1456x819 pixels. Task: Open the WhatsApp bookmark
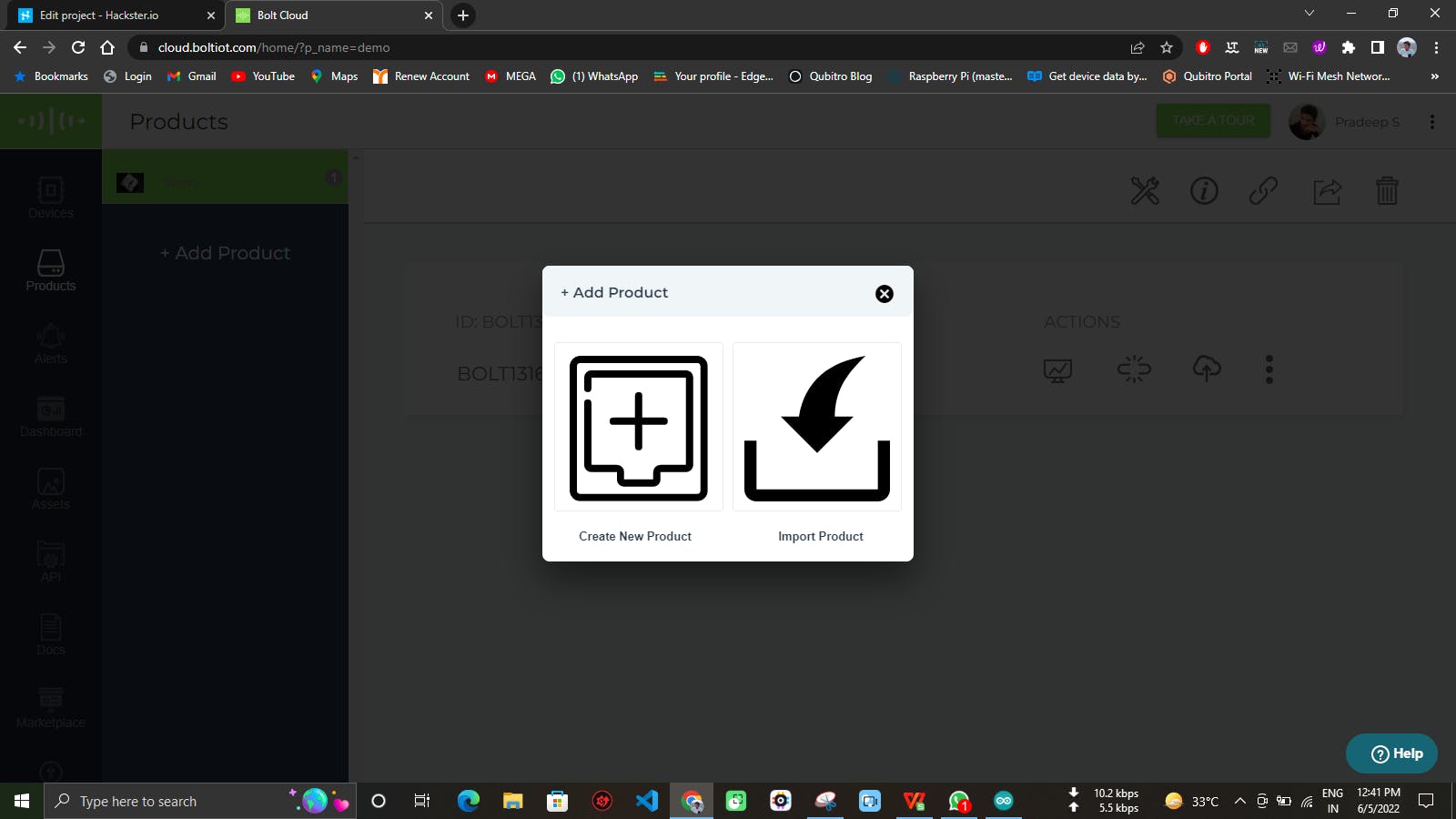594,76
